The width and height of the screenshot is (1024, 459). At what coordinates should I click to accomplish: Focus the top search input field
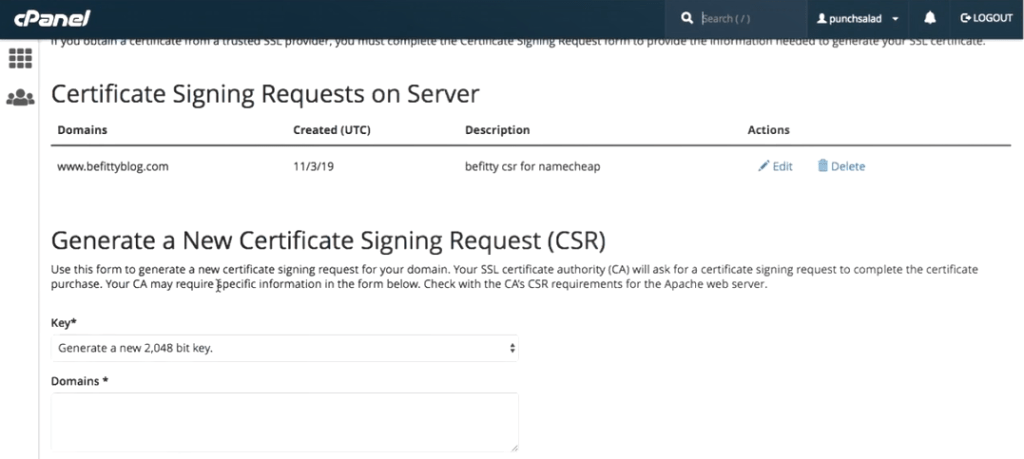(x=751, y=18)
